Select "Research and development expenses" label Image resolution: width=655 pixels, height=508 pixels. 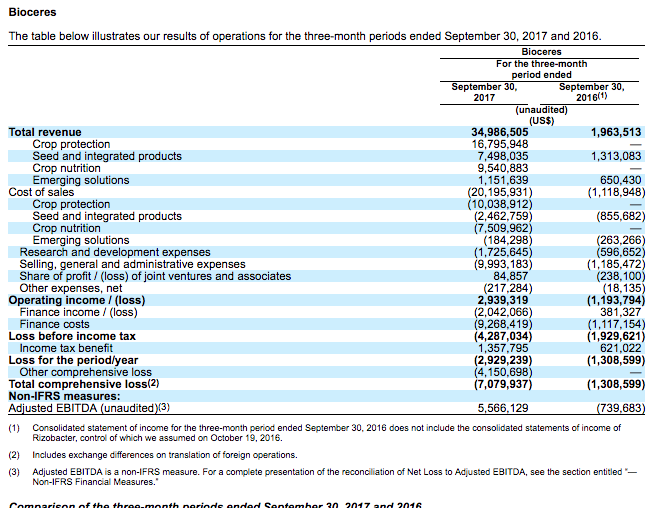coord(115,252)
